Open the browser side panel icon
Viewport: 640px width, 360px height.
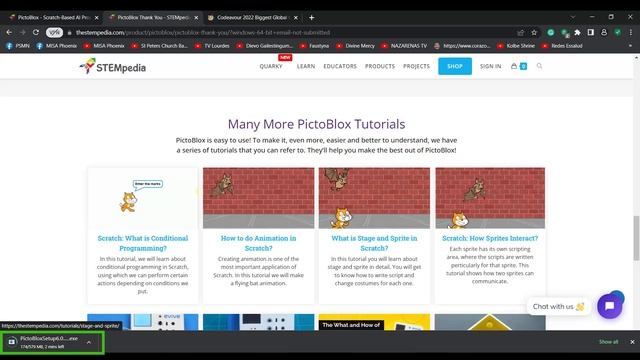(x=591, y=32)
